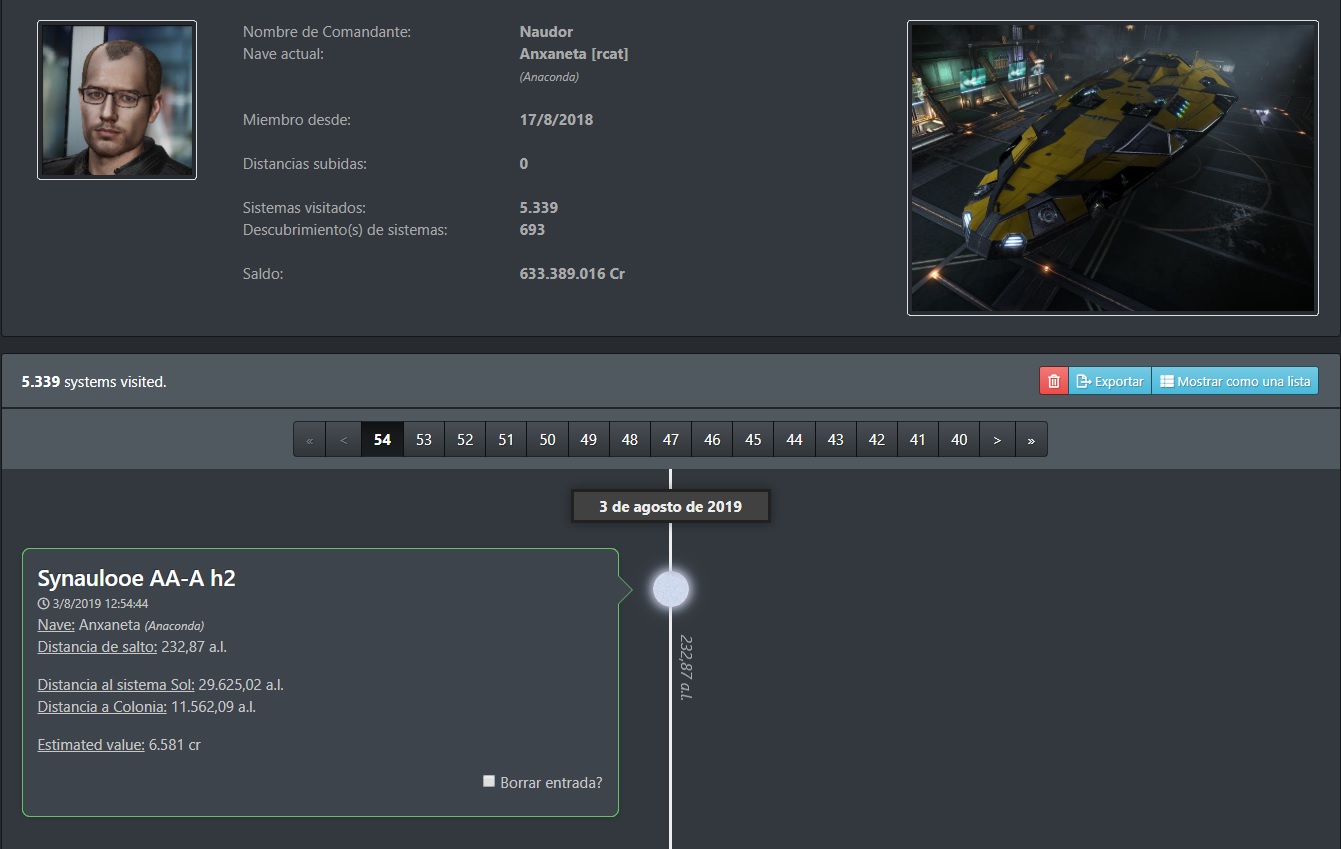The height and width of the screenshot is (849, 1341).
Task: Click the Estimated value label
Action: [x=91, y=745]
